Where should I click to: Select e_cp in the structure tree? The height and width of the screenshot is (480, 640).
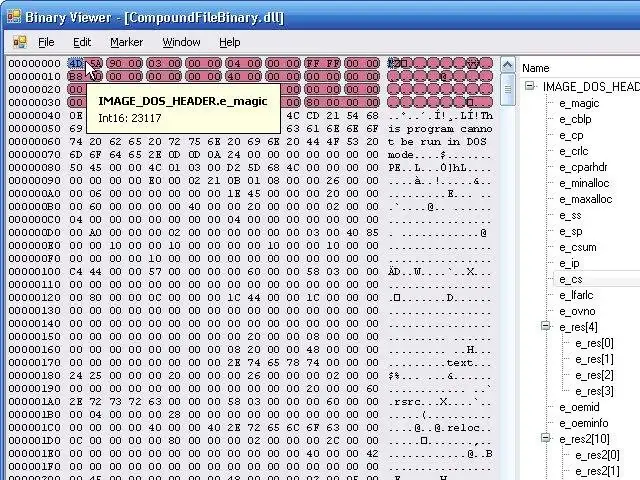571,135
